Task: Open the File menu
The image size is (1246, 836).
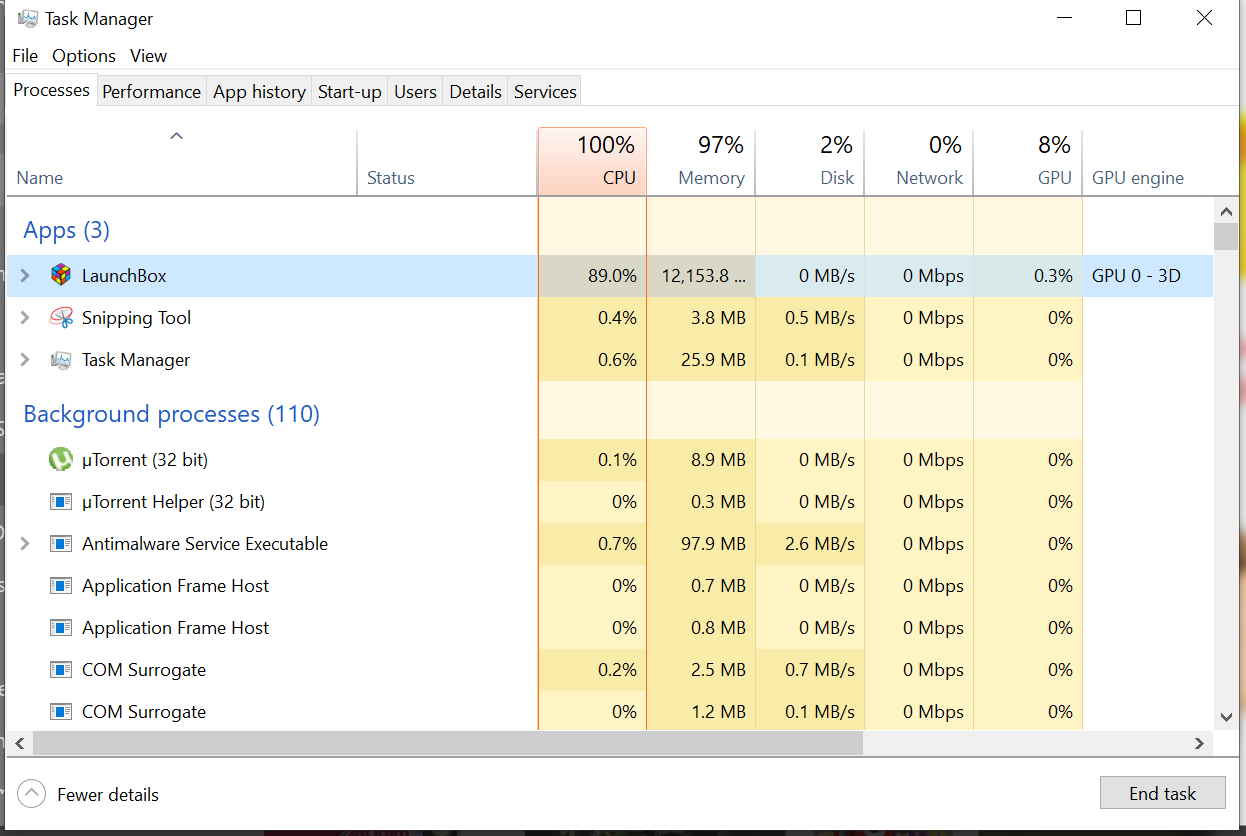Action: pyautogui.click(x=25, y=56)
